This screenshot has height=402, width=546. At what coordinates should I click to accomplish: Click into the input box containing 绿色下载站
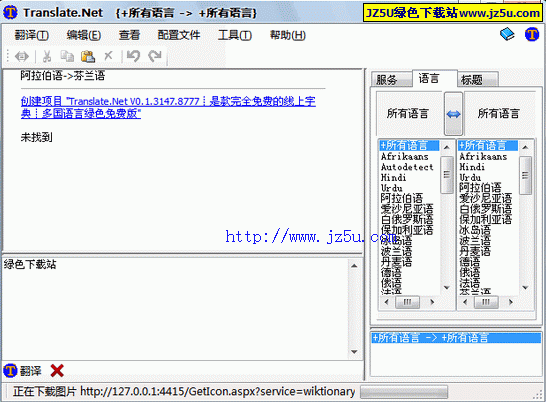175,309
